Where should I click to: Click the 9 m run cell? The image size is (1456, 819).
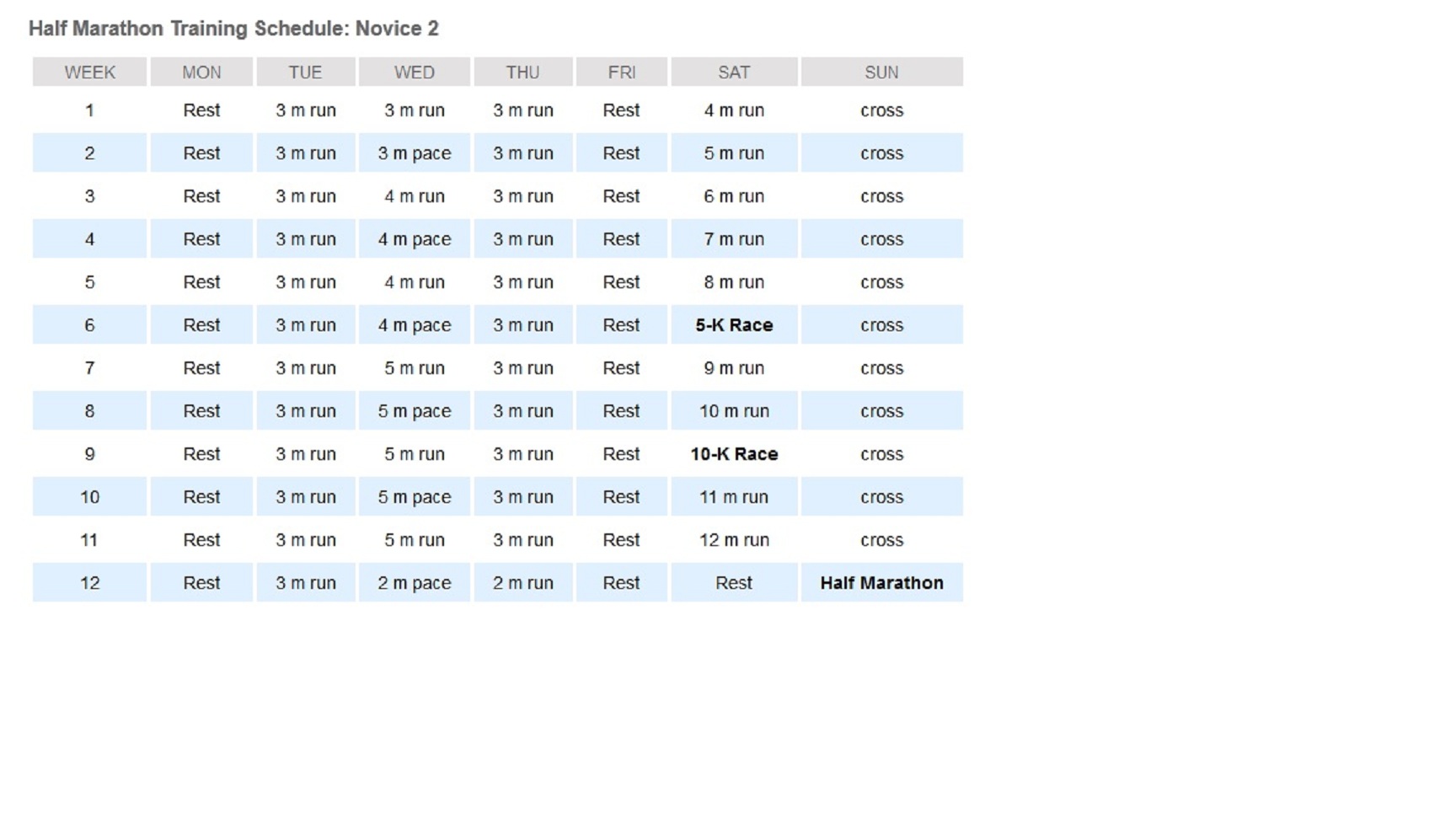pyautogui.click(x=734, y=368)
